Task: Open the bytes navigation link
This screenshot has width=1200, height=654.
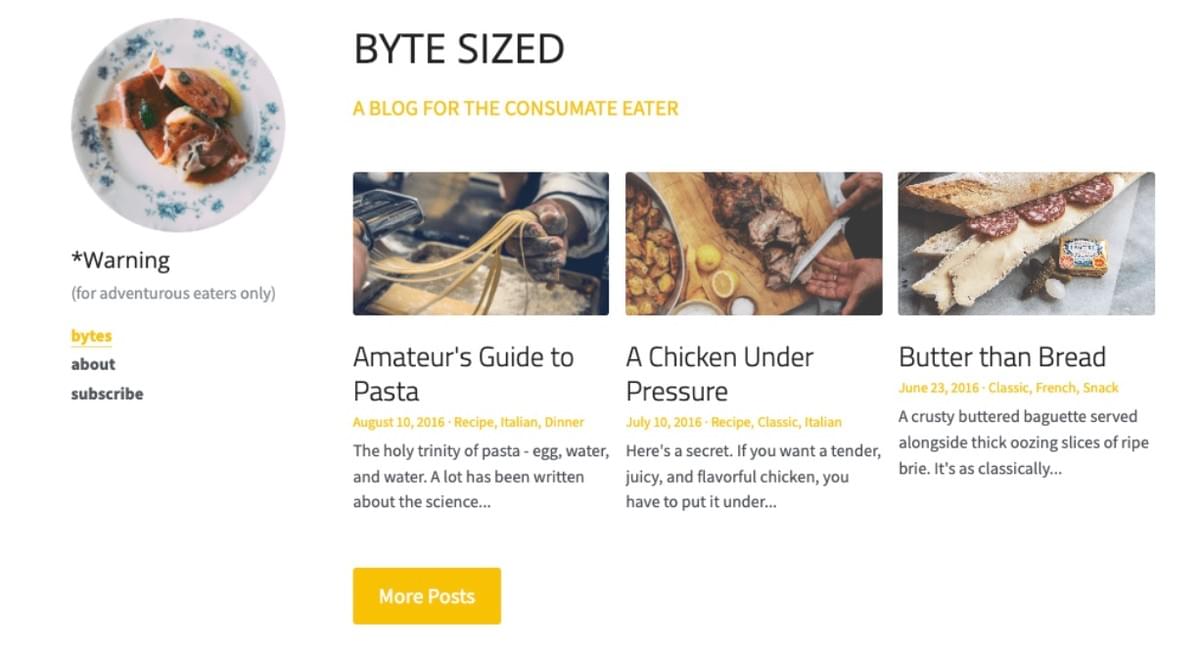Action: coord(91,336)
